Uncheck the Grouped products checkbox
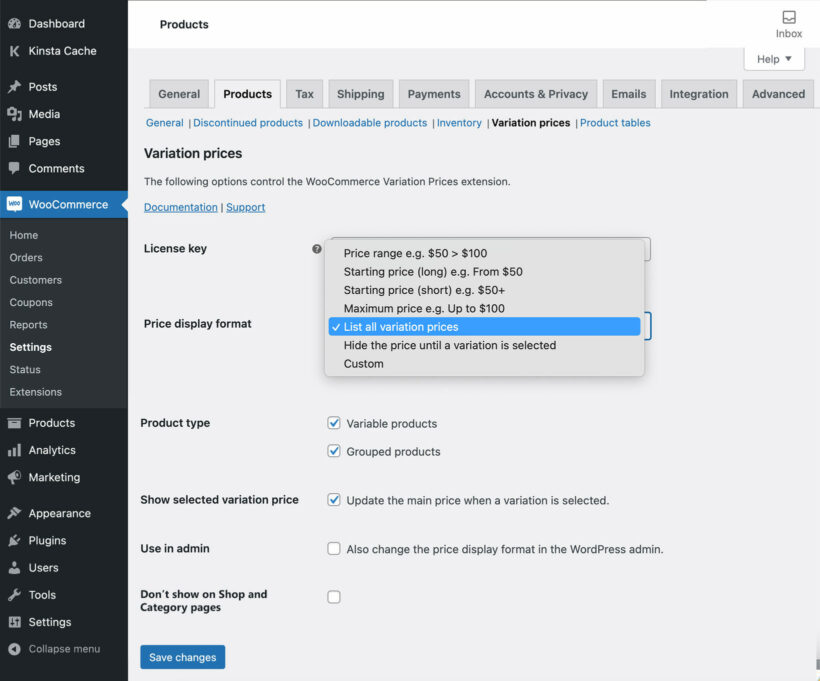Image resolution: width=820 pixels, height=681 pixels. [x=334, y=451]
